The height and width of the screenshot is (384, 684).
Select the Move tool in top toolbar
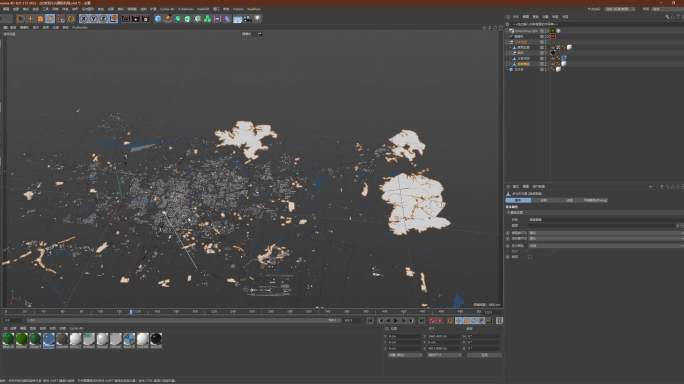(x=30, y=19)
